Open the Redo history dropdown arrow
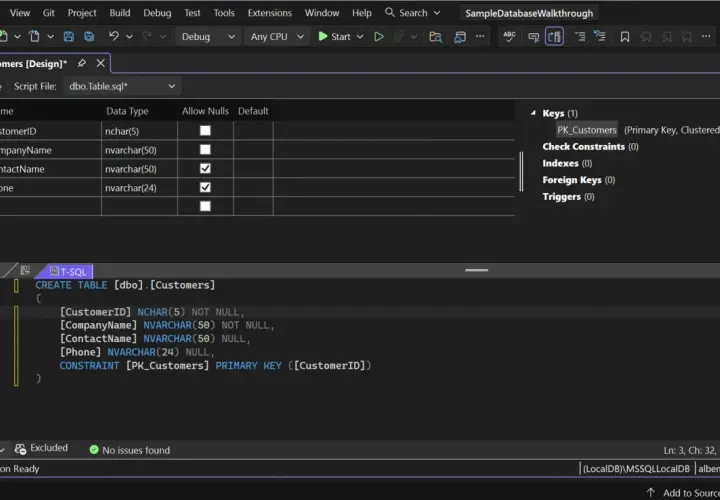The image size is (720, 500). pos(163,37)
